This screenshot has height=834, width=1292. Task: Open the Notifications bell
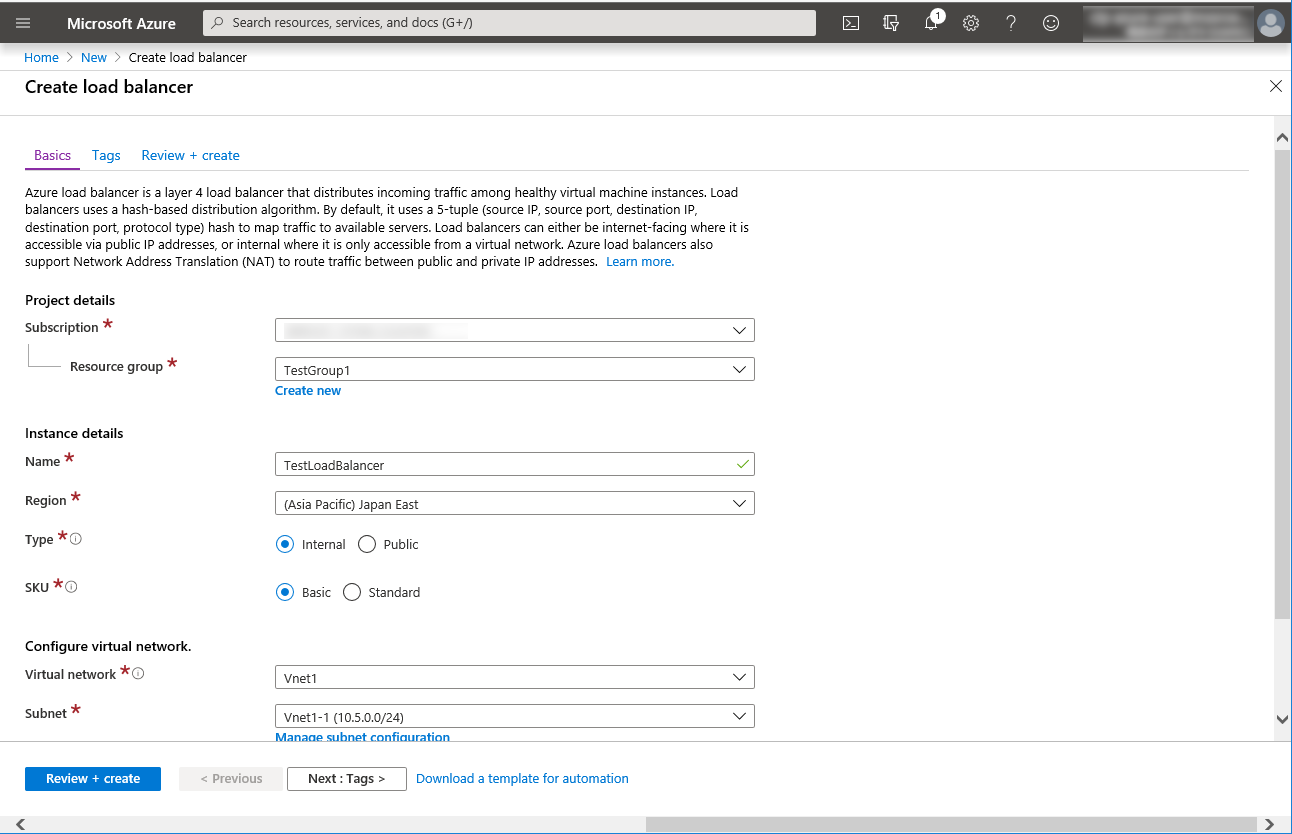pos(931,22)
